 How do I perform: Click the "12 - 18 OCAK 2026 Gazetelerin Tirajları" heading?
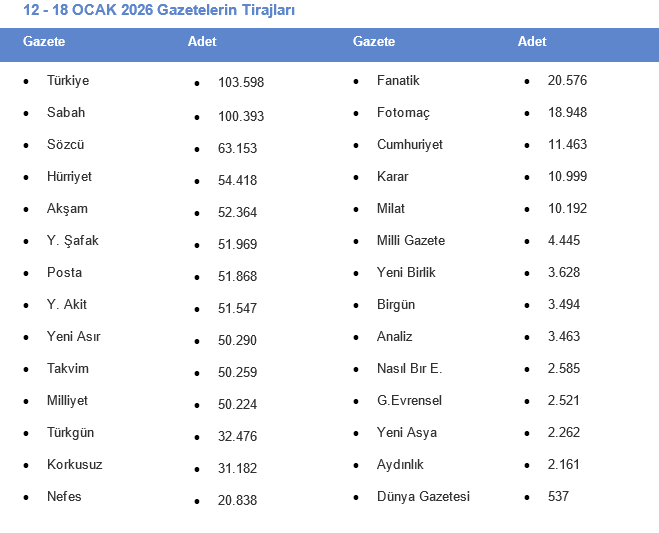tap(159, 10)
